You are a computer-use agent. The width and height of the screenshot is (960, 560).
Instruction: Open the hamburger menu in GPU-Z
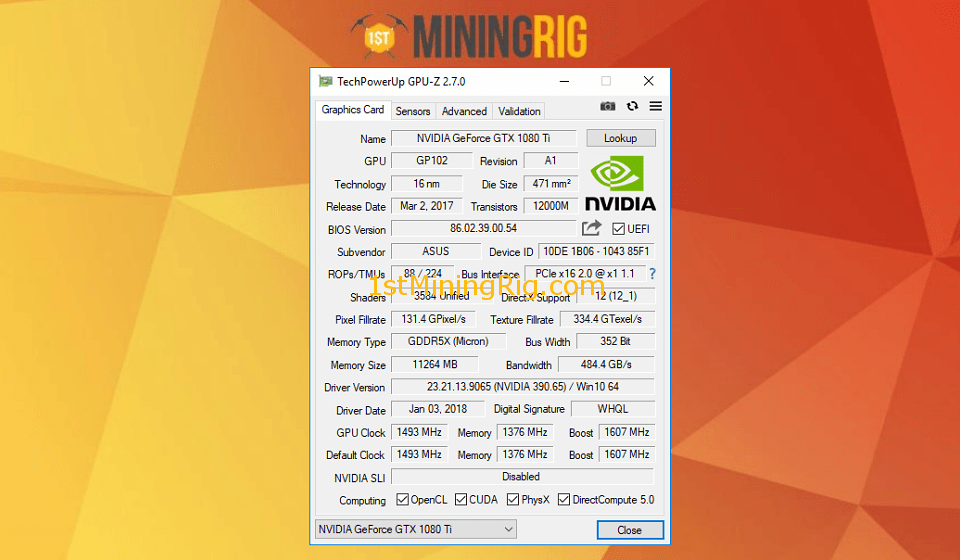click(x=655, y=106)
